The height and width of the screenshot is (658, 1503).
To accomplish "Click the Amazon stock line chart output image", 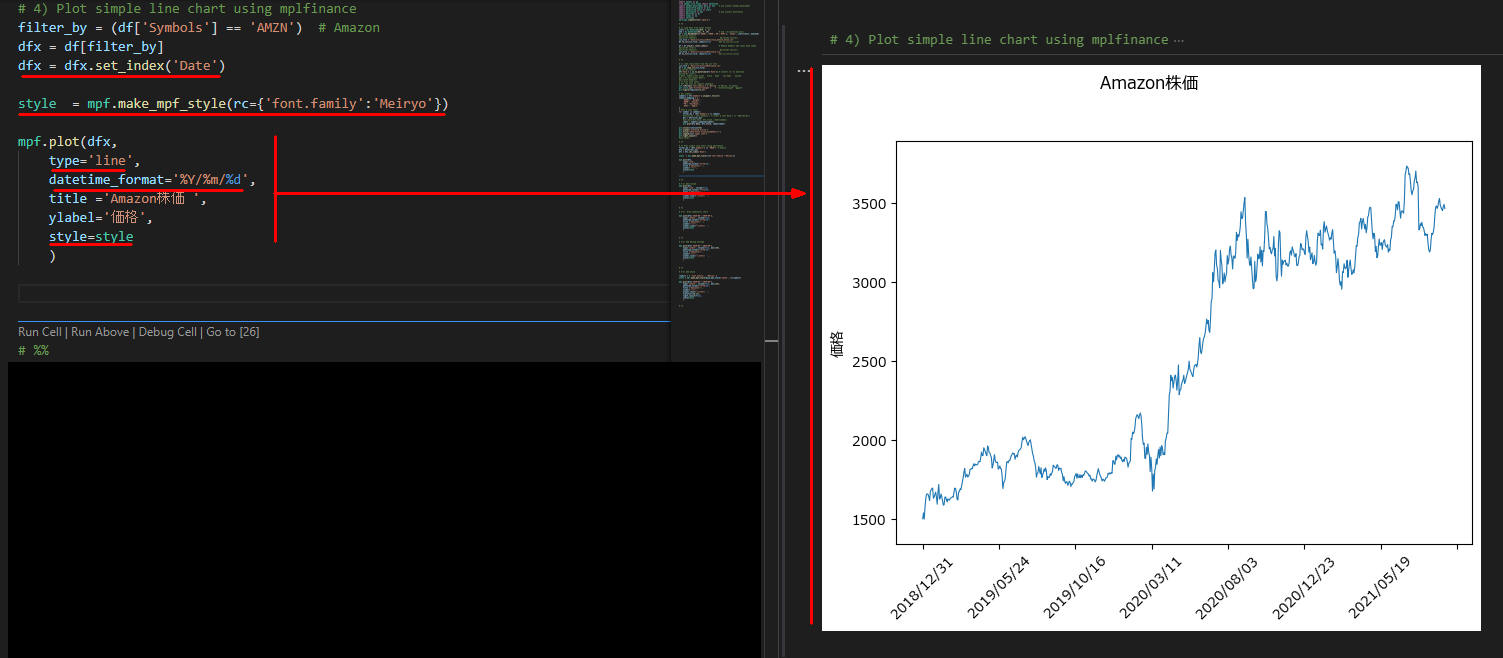I will pyautogui.click(x=1151, y=348).
